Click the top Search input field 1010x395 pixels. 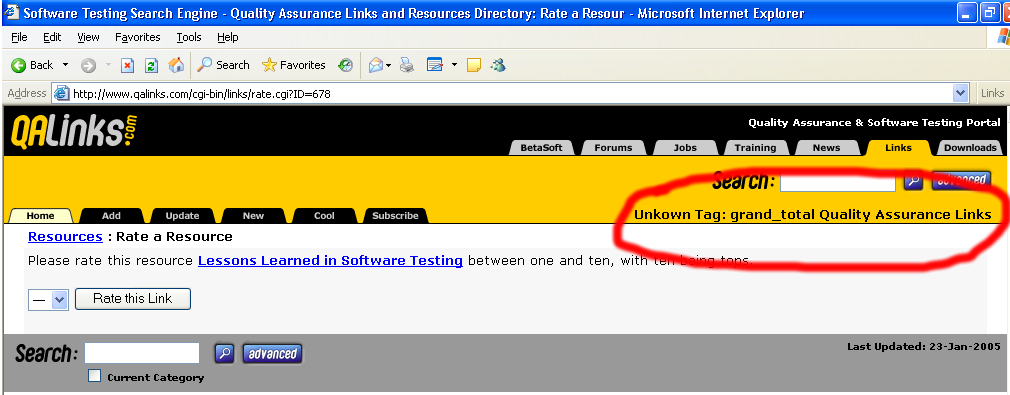tap(837, 182)
